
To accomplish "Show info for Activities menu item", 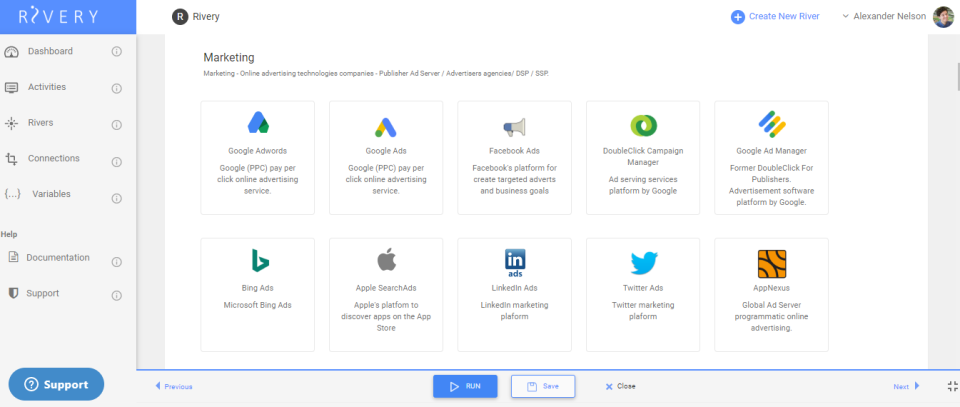I will 116,89.
